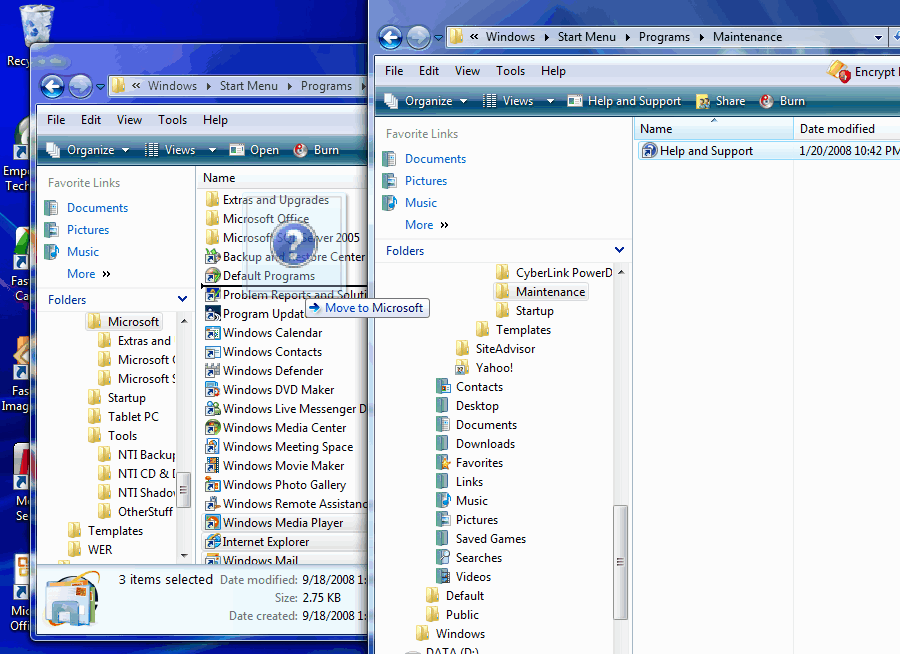Click Programs breadcrumb in Maintenance address bar
Screen dimensions: 900x654
coord(664,37)
